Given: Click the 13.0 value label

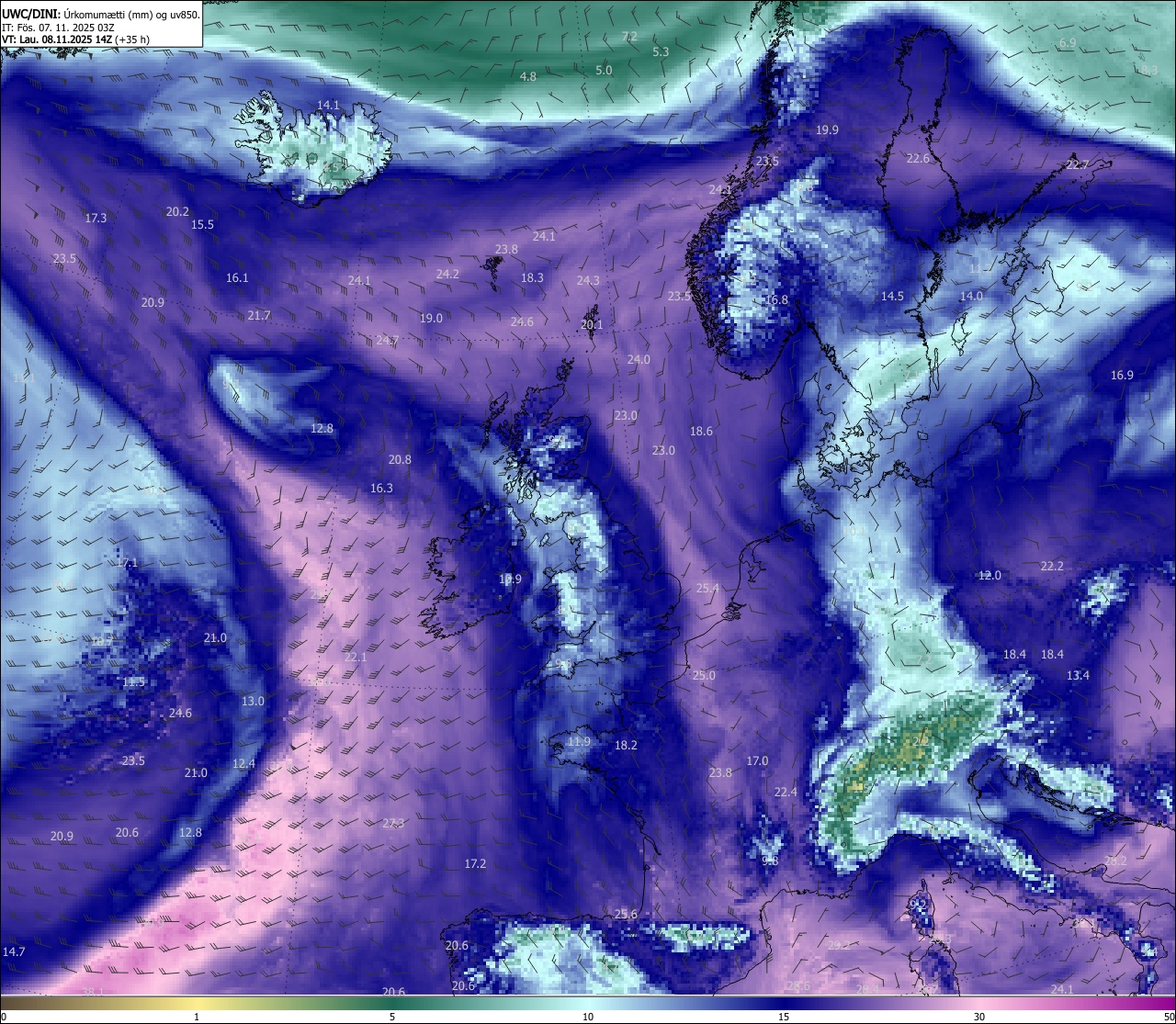Looking at the screenshot, I should tap(253, 702).
